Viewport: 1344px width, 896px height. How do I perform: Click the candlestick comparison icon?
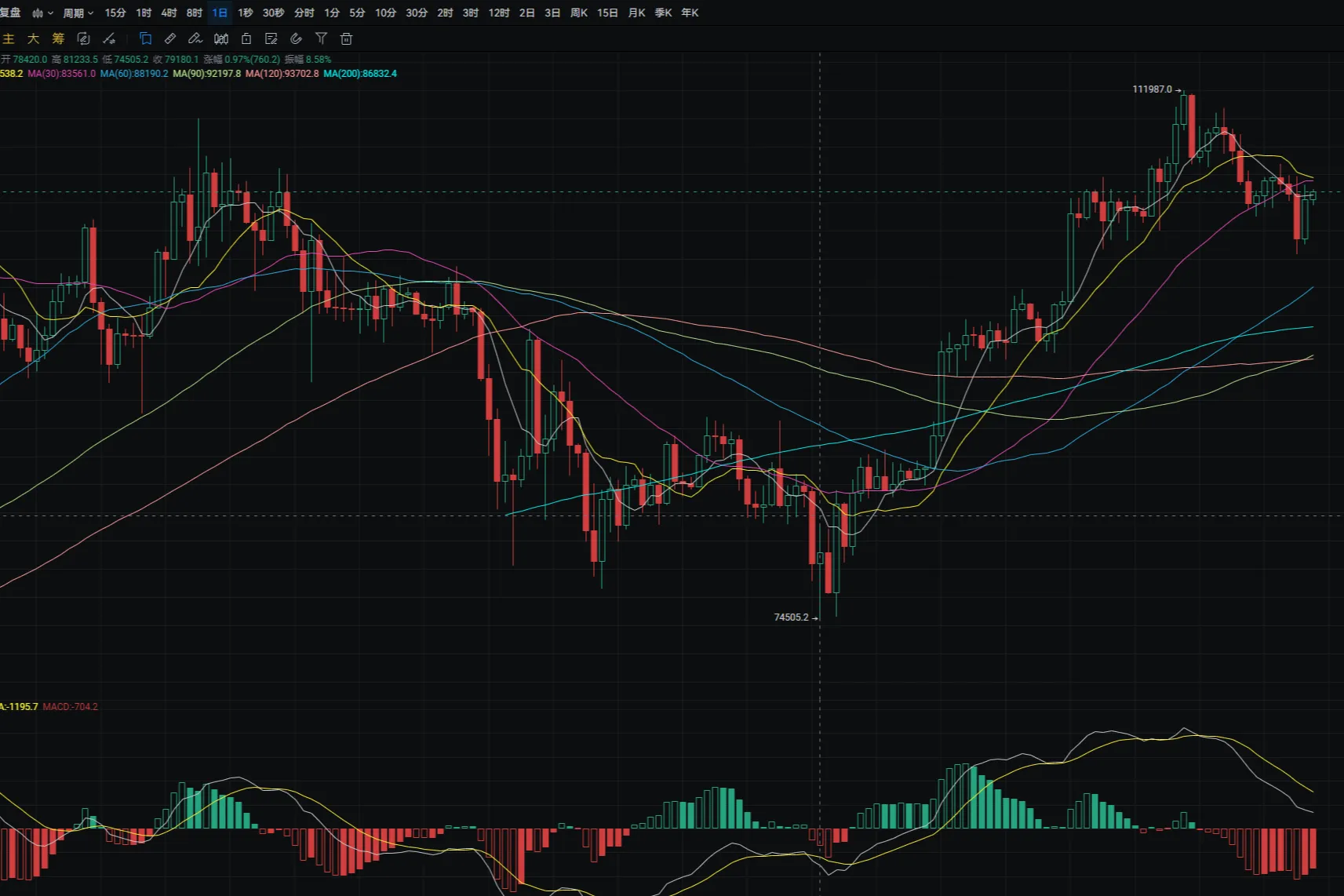point(221,38)
